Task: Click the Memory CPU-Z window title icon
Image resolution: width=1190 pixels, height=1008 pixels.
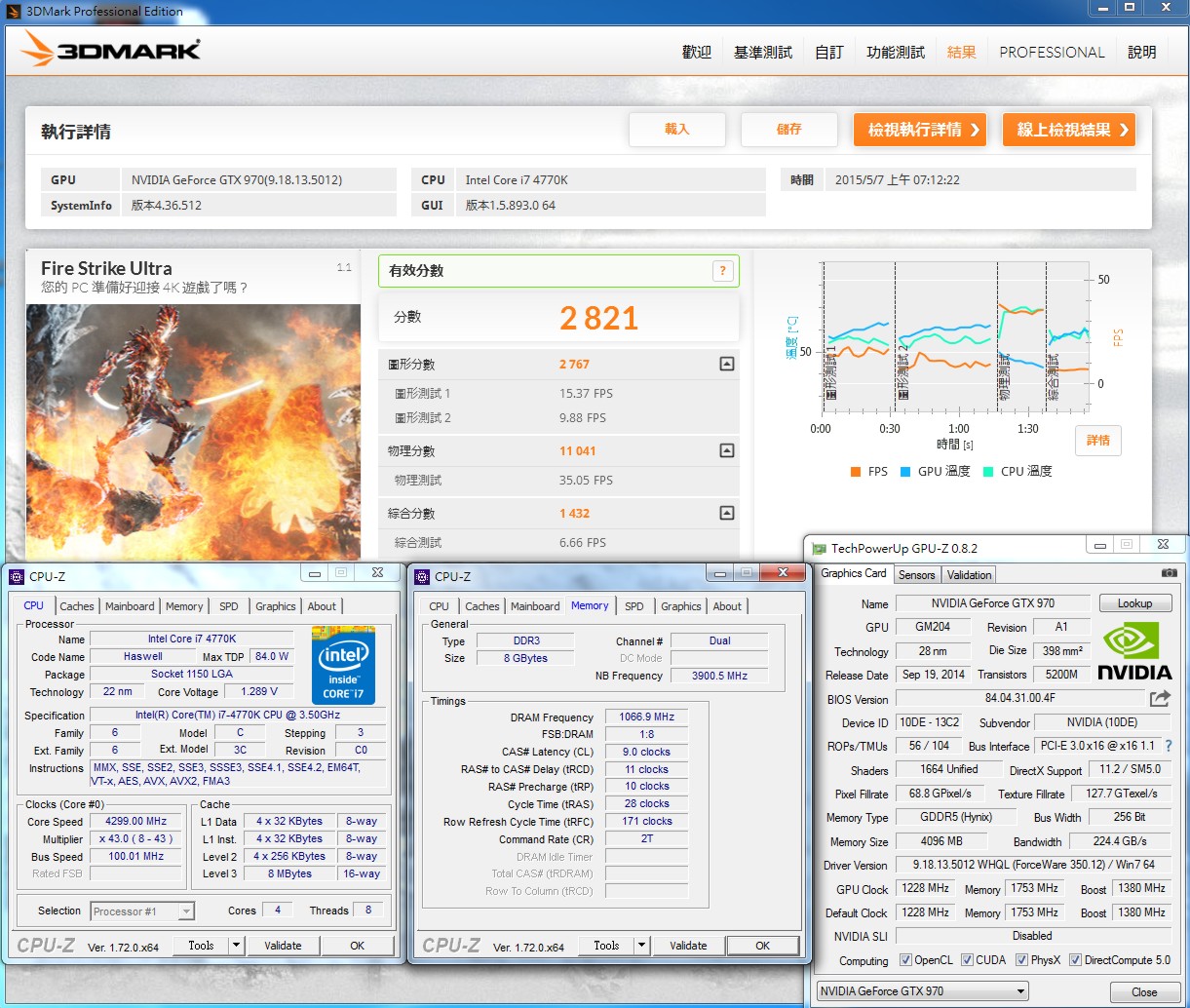Action: pyautogui.click(x=422, y=576)
